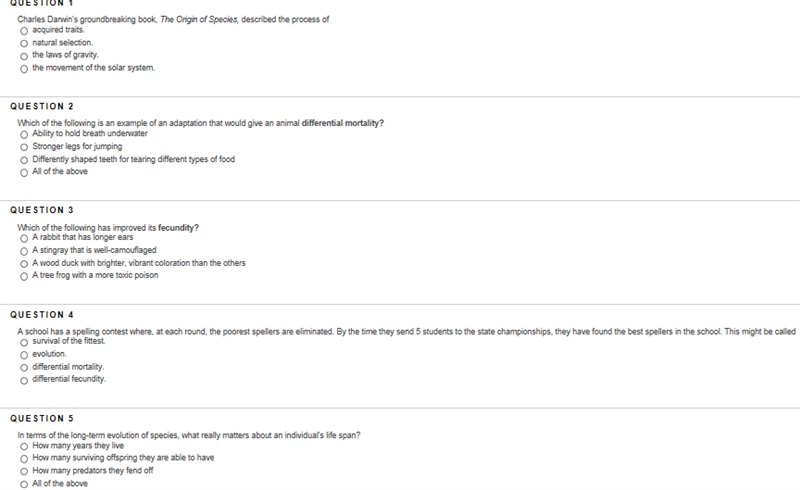Pick "Differently shaped teeth" answer

24,160
